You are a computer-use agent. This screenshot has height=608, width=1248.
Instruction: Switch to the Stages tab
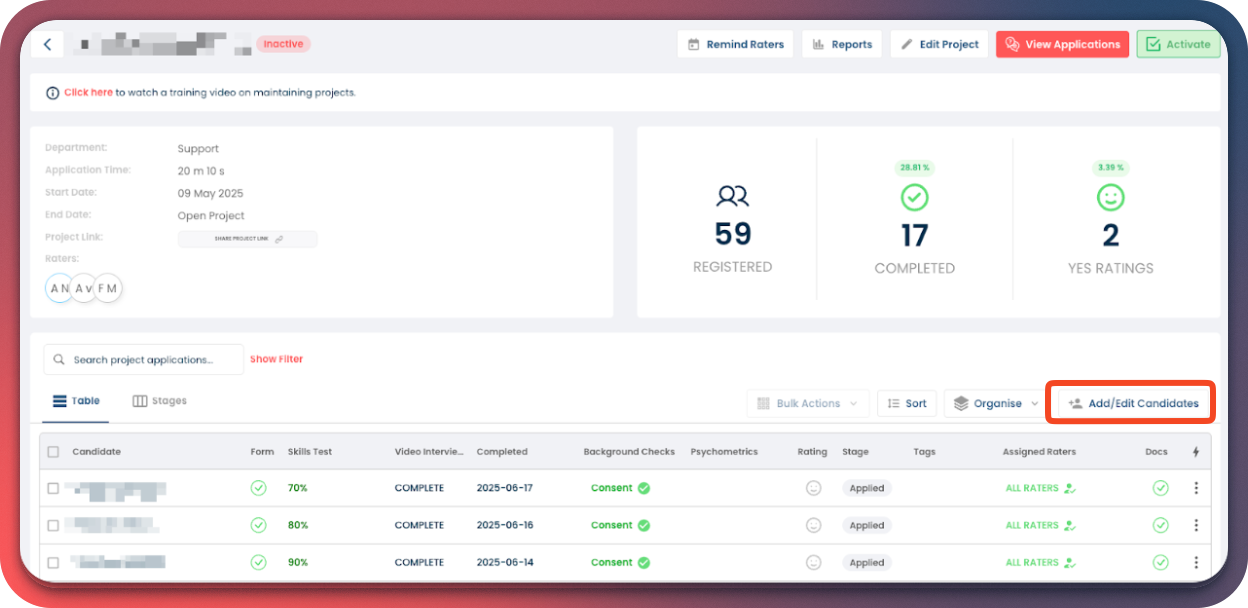[x=160, y=401]
